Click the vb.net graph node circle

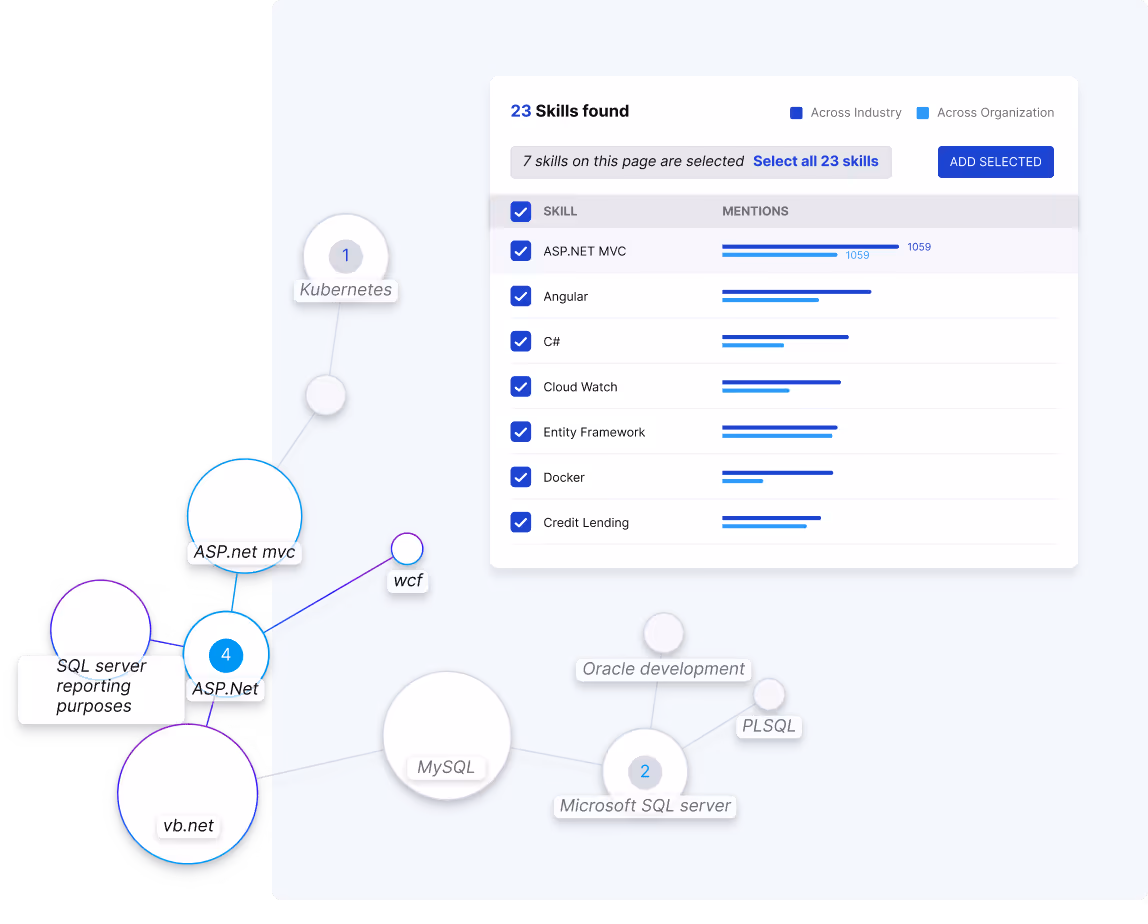[x=187, y=794]
